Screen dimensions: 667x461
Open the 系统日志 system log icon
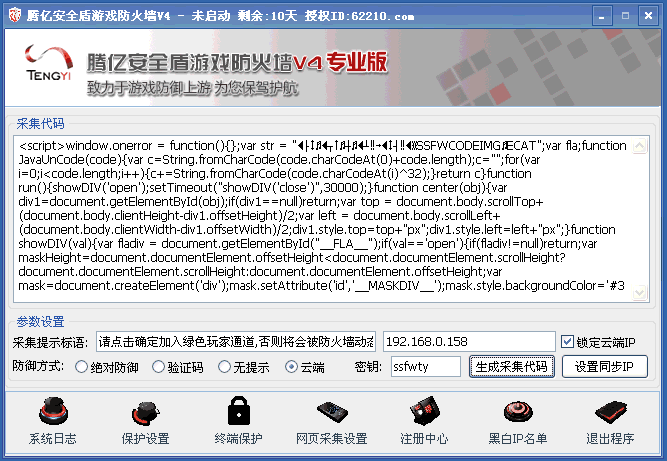[53, 411]
